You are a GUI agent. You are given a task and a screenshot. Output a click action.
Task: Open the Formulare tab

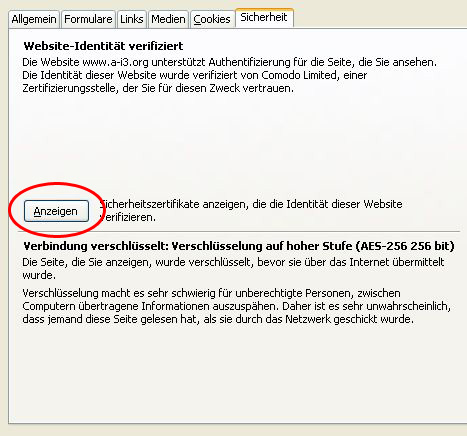pos(88,19)
